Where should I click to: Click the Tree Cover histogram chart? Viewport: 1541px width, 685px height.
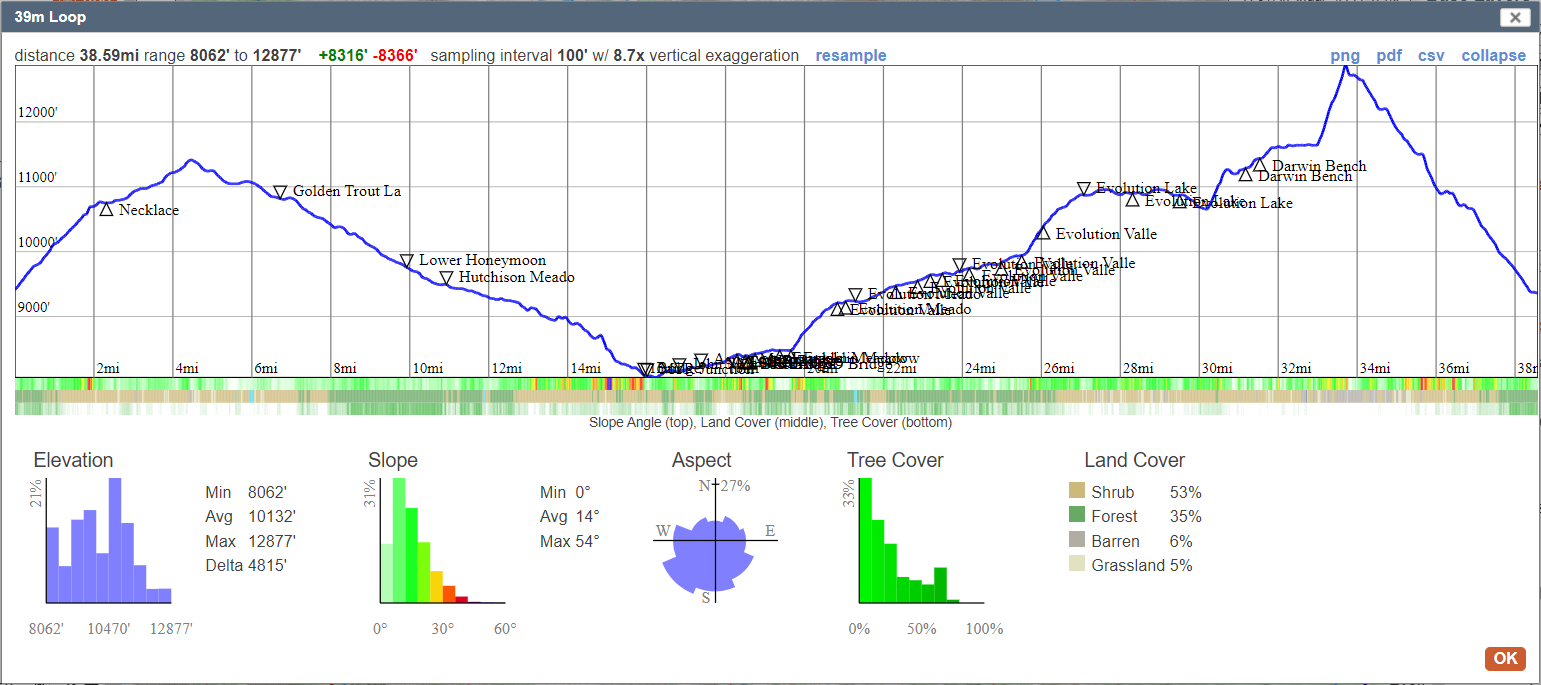pos(921,541)
